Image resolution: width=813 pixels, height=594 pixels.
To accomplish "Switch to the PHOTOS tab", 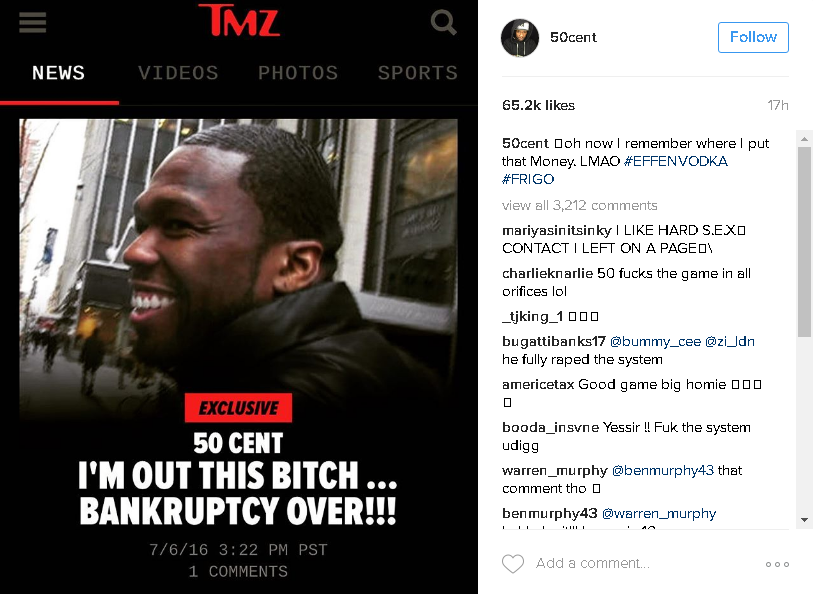I will tap(298, 73).
